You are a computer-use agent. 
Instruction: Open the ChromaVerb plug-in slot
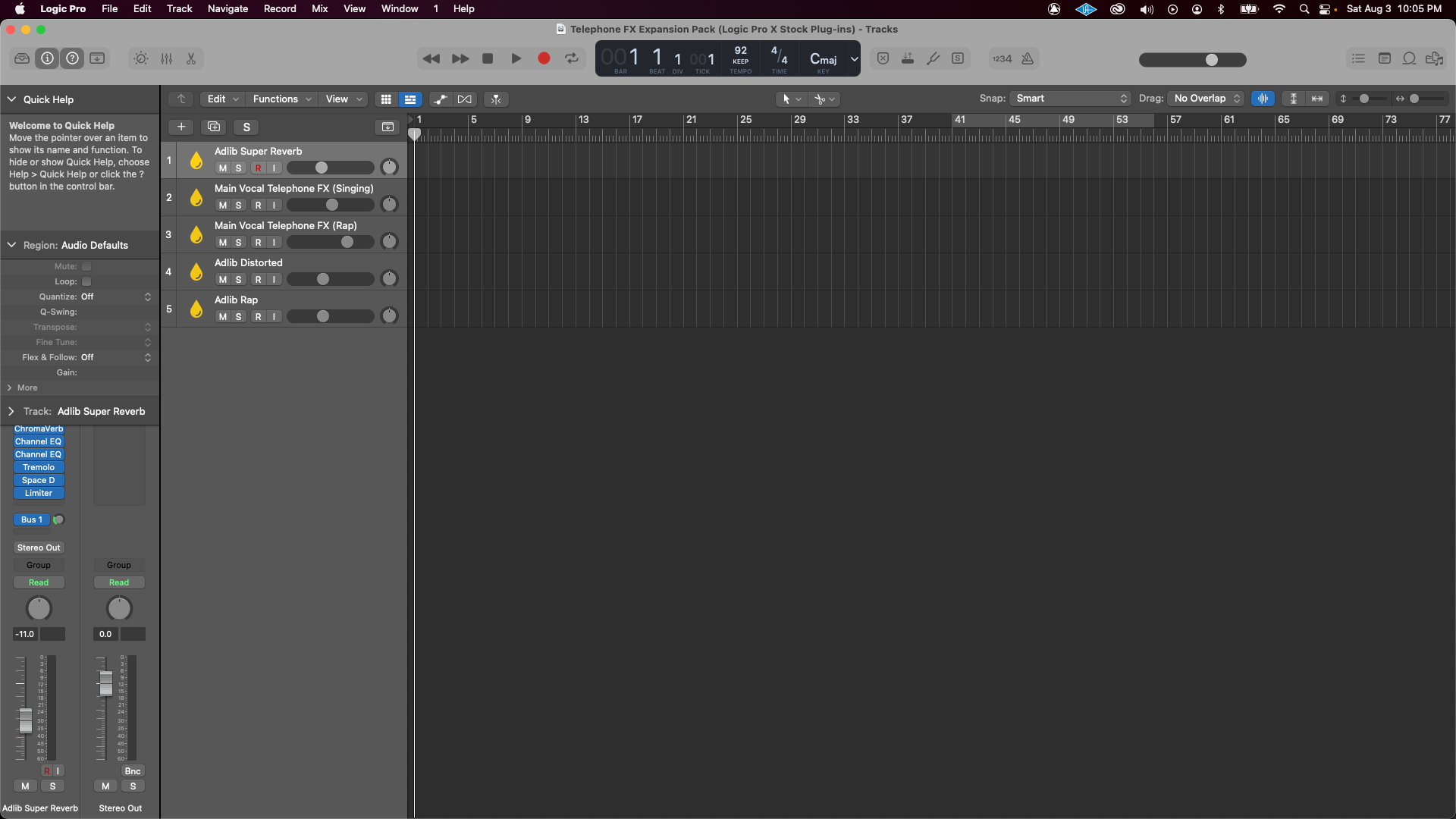(39, 429)
